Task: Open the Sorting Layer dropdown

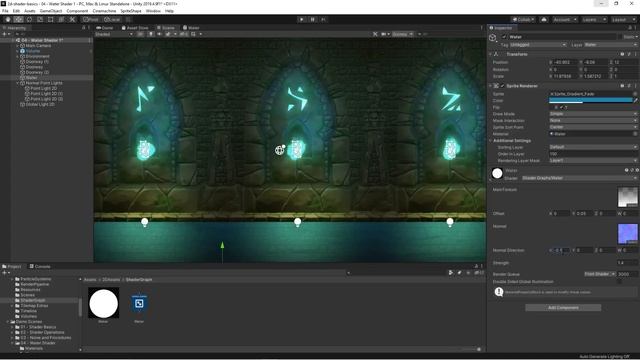Action: point(593,147)
